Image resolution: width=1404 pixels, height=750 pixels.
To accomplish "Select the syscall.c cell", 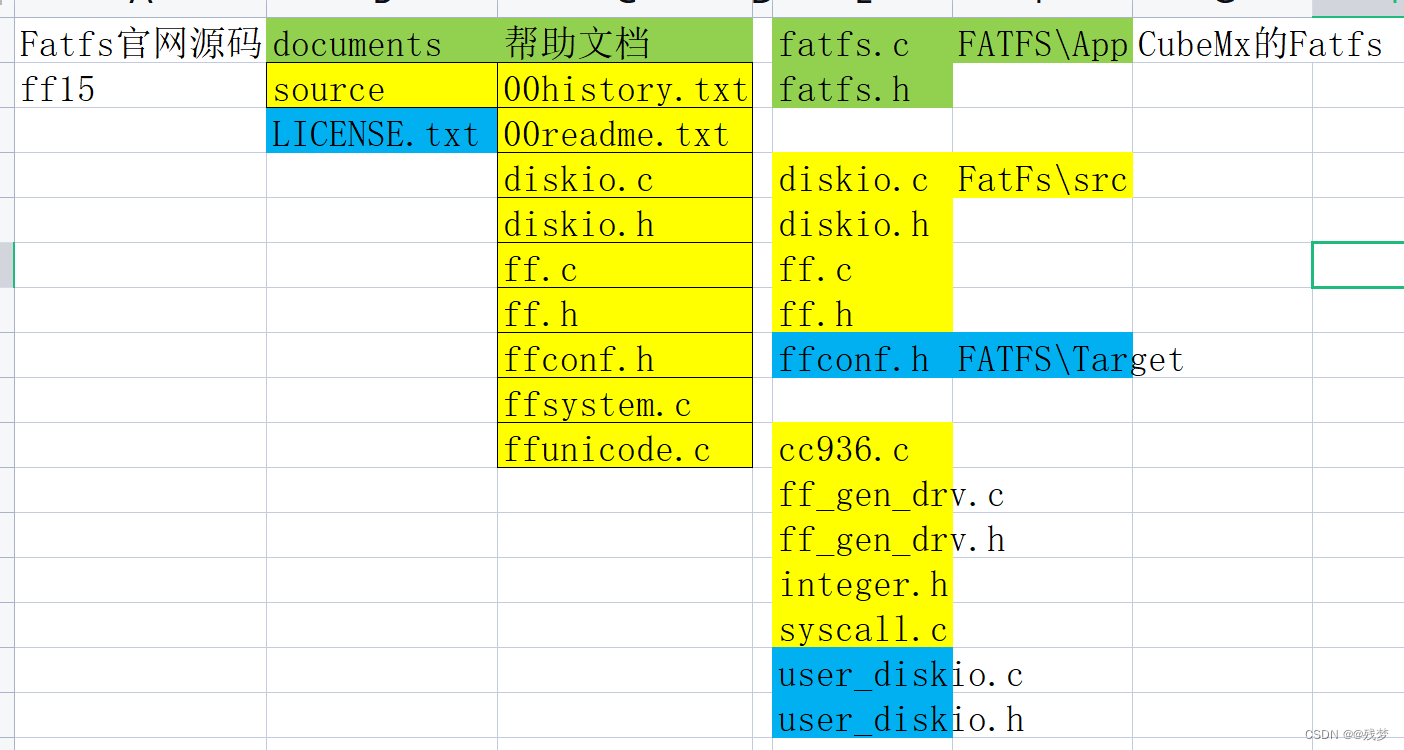I will tap(862, 626).
